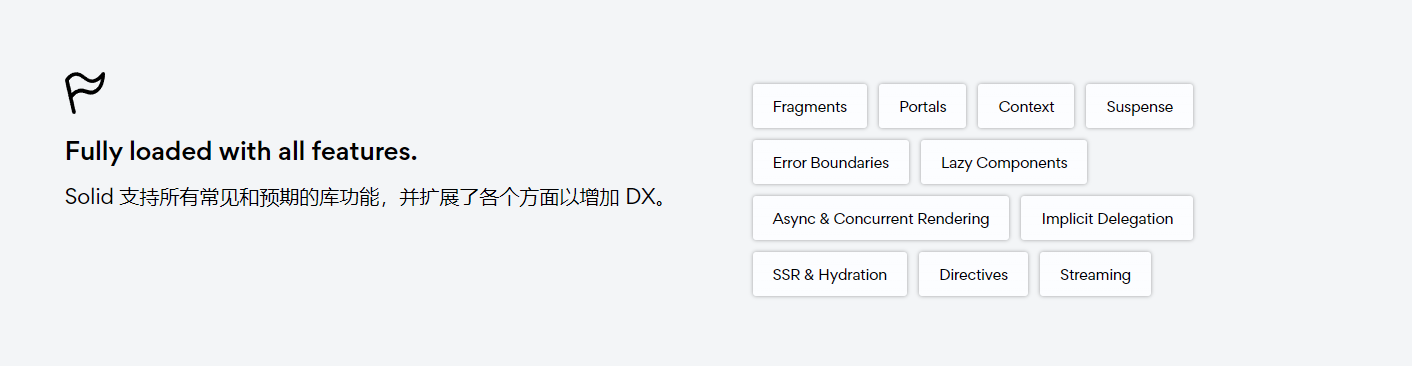
Task: Click the SSR & Hydration tag
Action: pyautogui.click(x=830, y=274)
